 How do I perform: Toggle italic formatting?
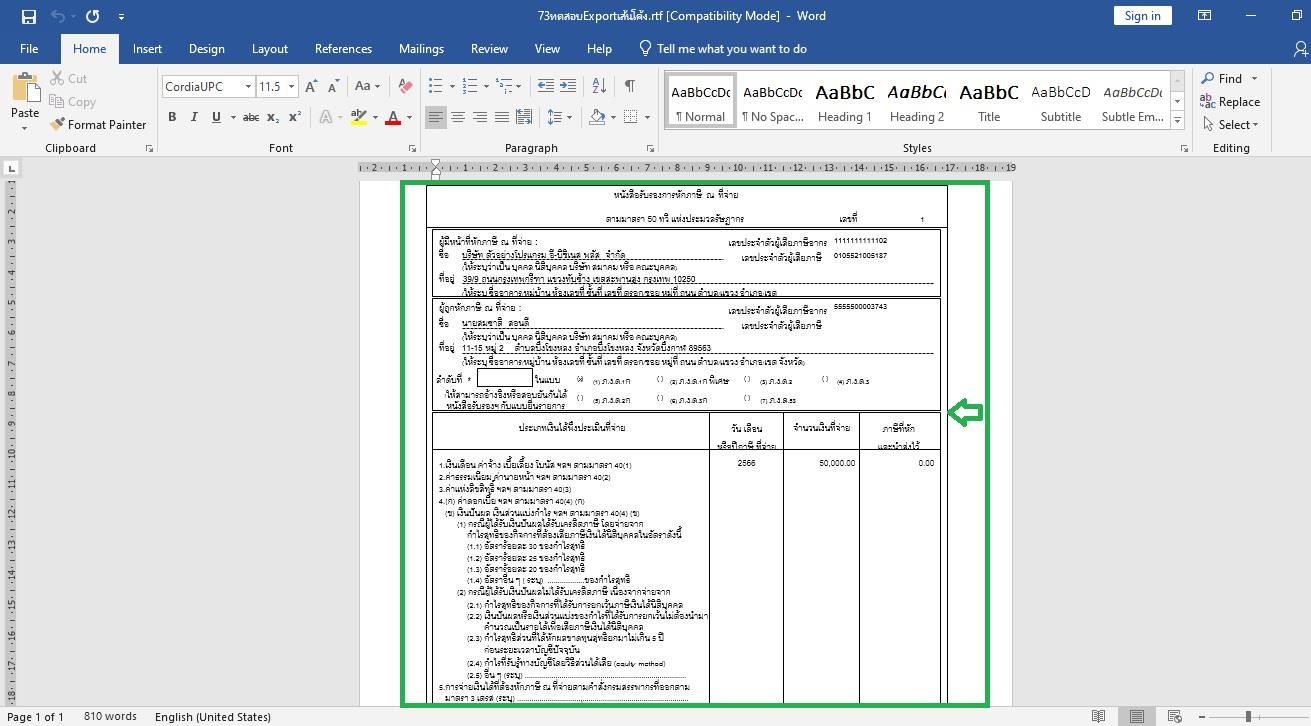pyautogui.click(x=194, y=117)
